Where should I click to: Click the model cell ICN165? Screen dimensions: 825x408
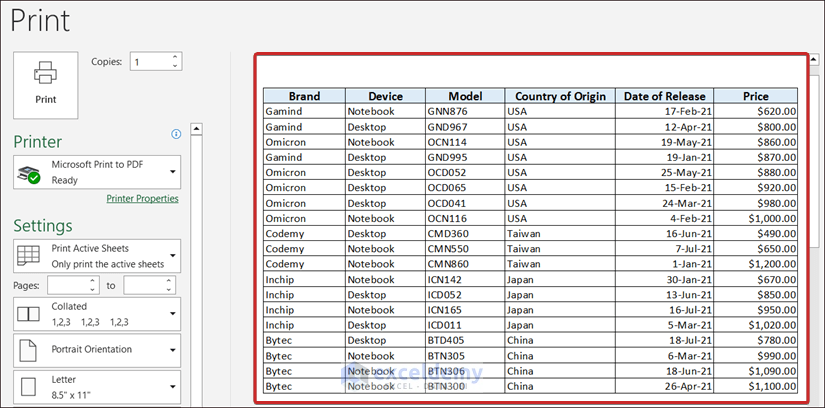[x=465, y=310]
